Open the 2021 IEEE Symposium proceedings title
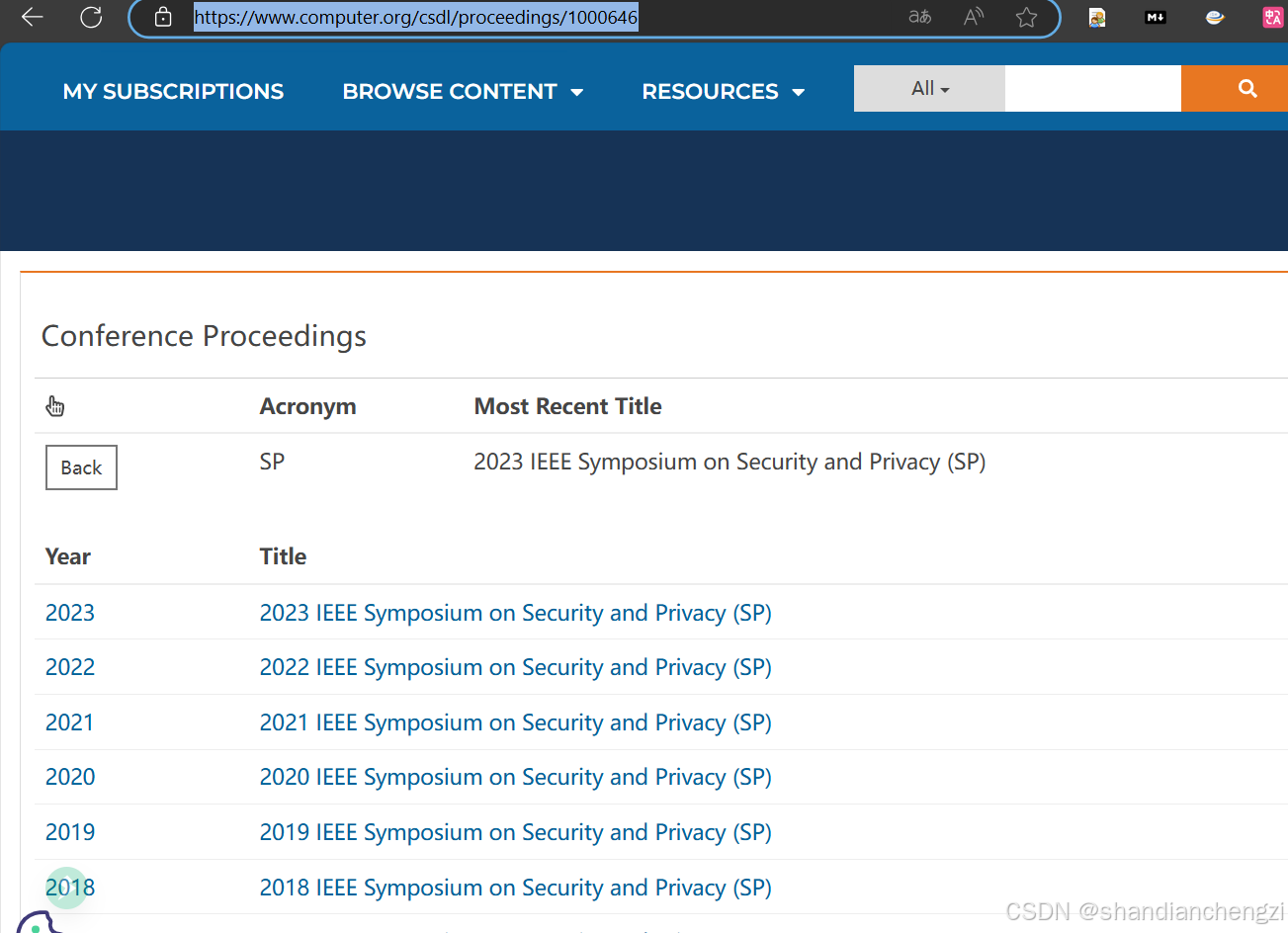The width and height of the screenshot is (1288, 933). 515,722
